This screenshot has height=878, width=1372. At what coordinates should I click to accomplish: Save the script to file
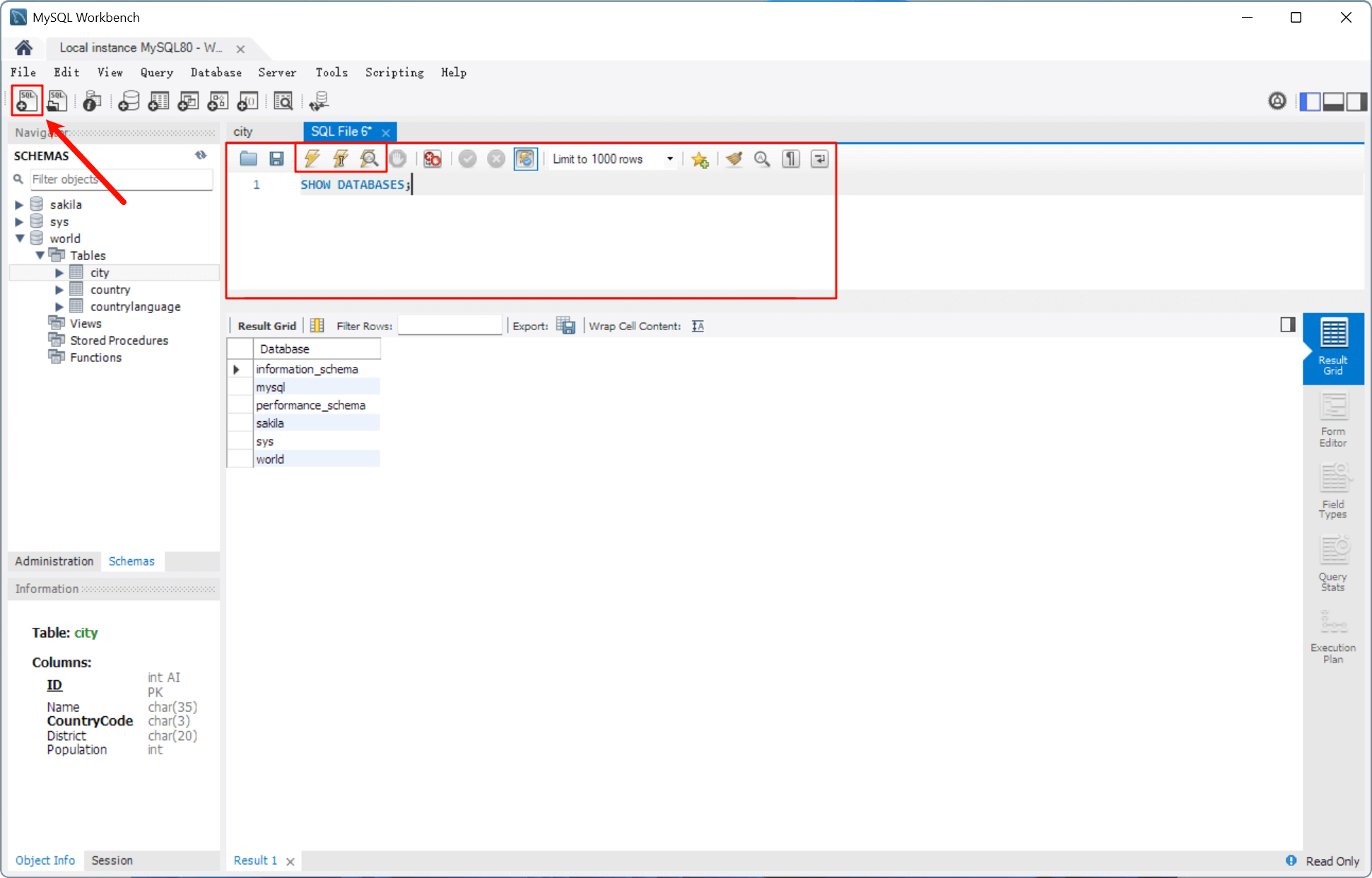click(x=276, y=158)
